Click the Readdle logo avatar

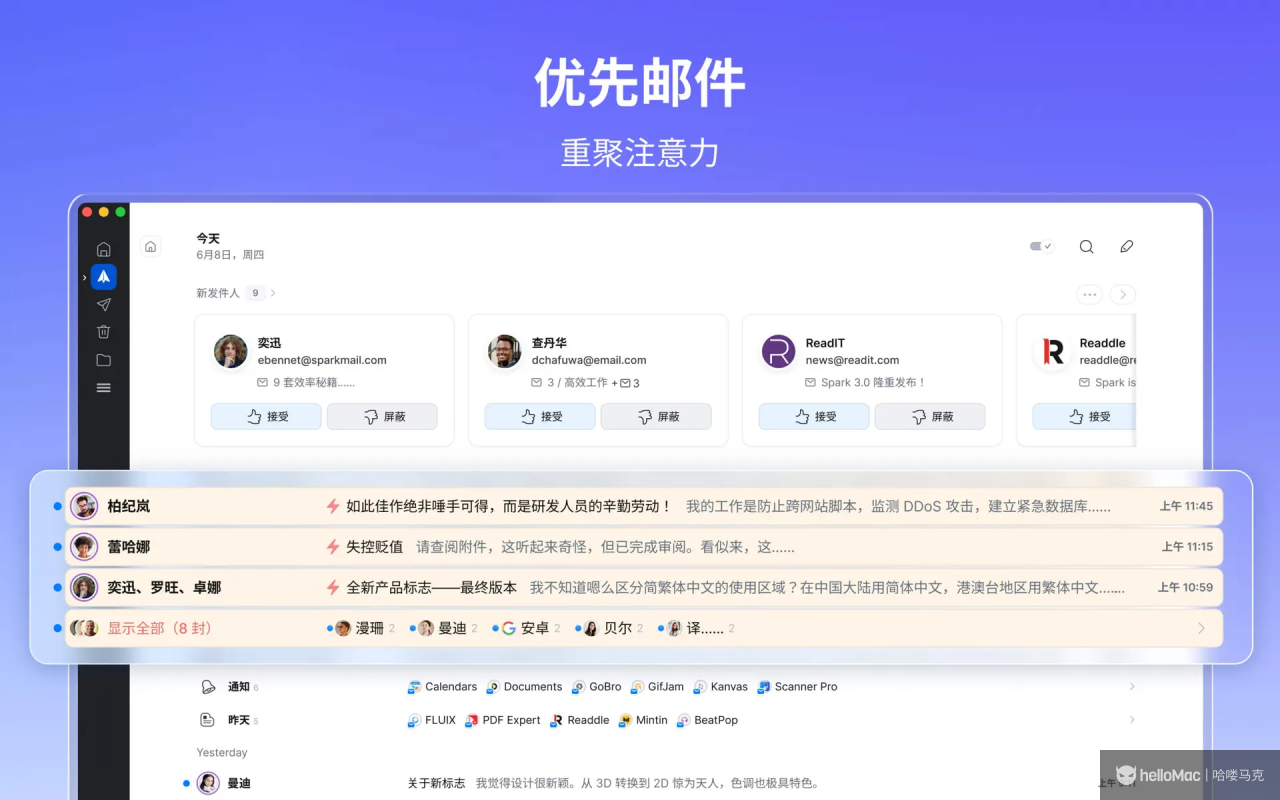1053,351
